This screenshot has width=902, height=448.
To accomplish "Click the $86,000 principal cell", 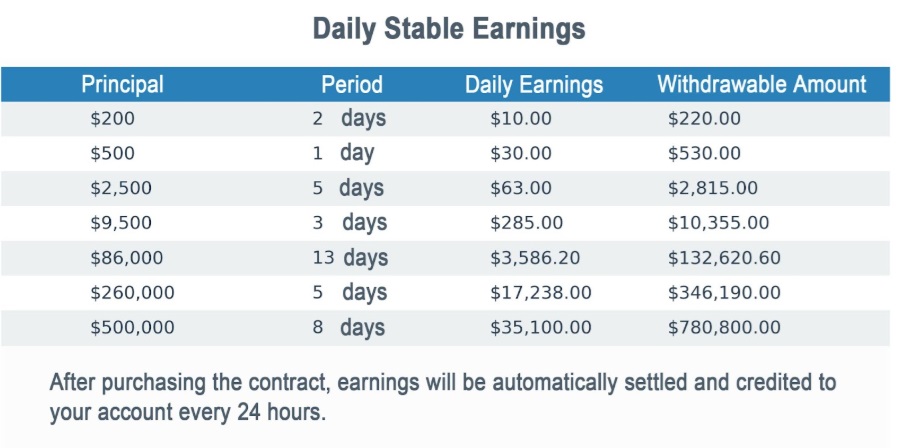I will (x=126, y=258).
